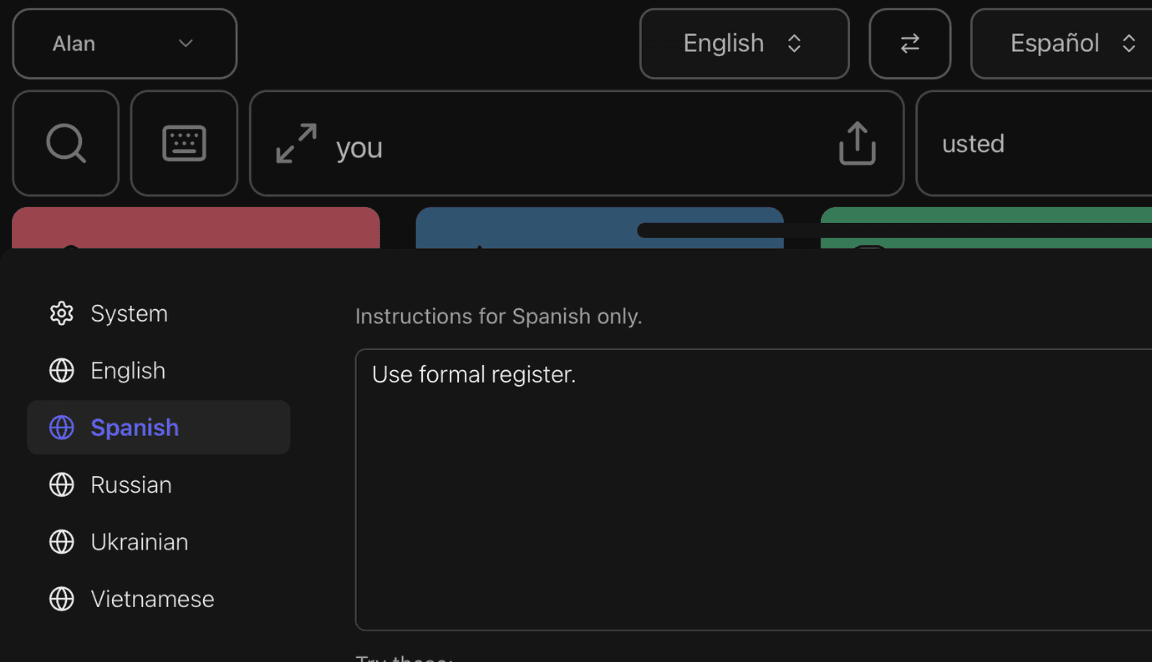Open the Alan profile dropdown
The height and width of the screenshot is (662, 1152).
click(x=124, y=43)
